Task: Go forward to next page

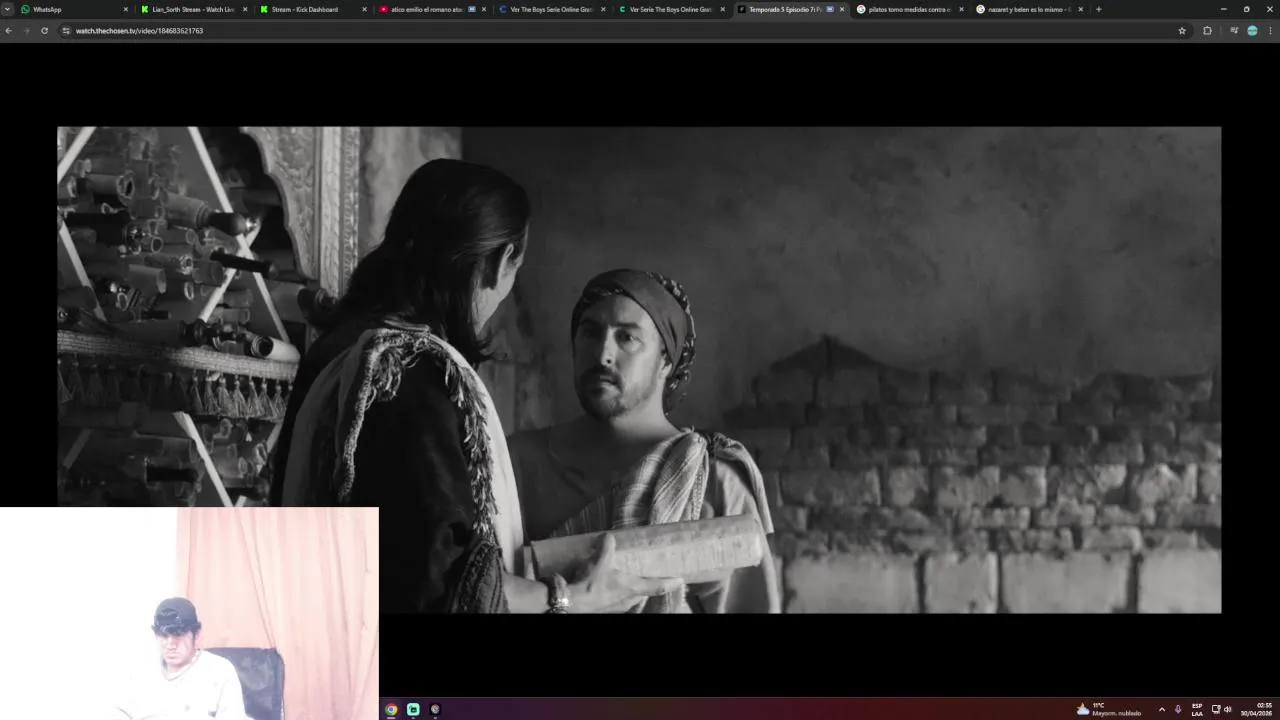Action: 26,31
